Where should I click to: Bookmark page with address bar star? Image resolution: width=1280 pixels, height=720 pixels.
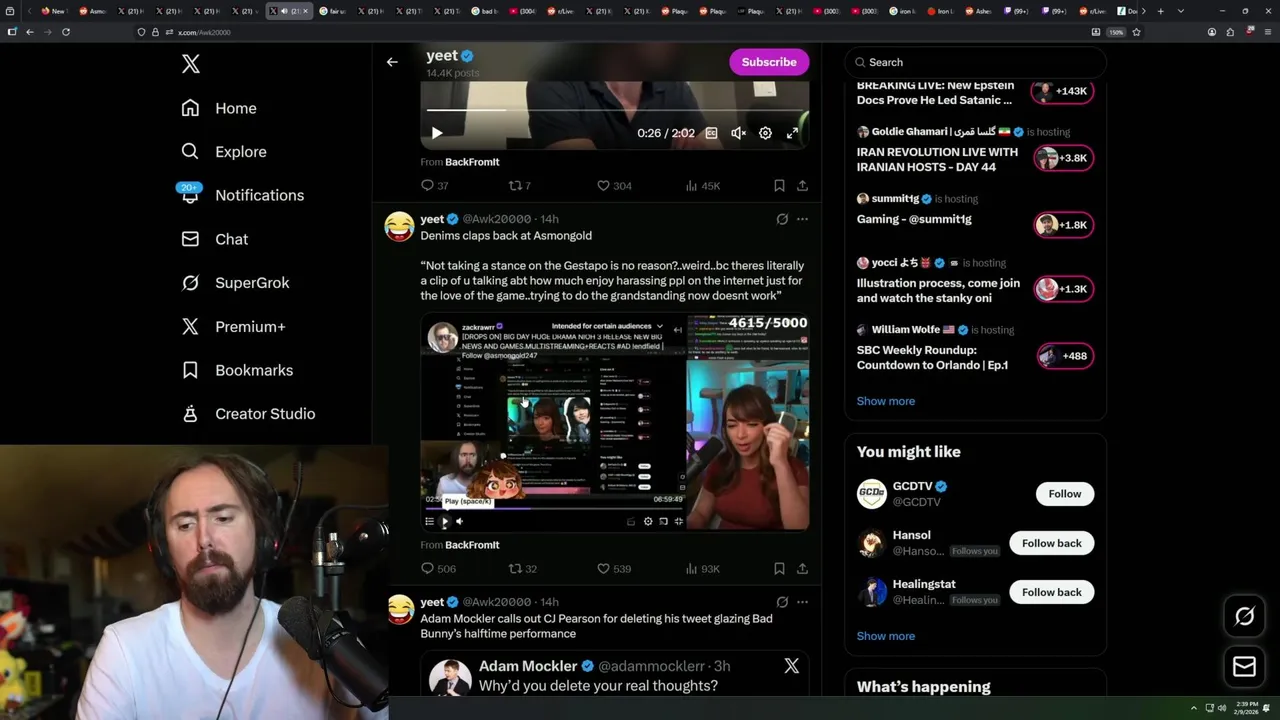click(x=1136, y=32)
